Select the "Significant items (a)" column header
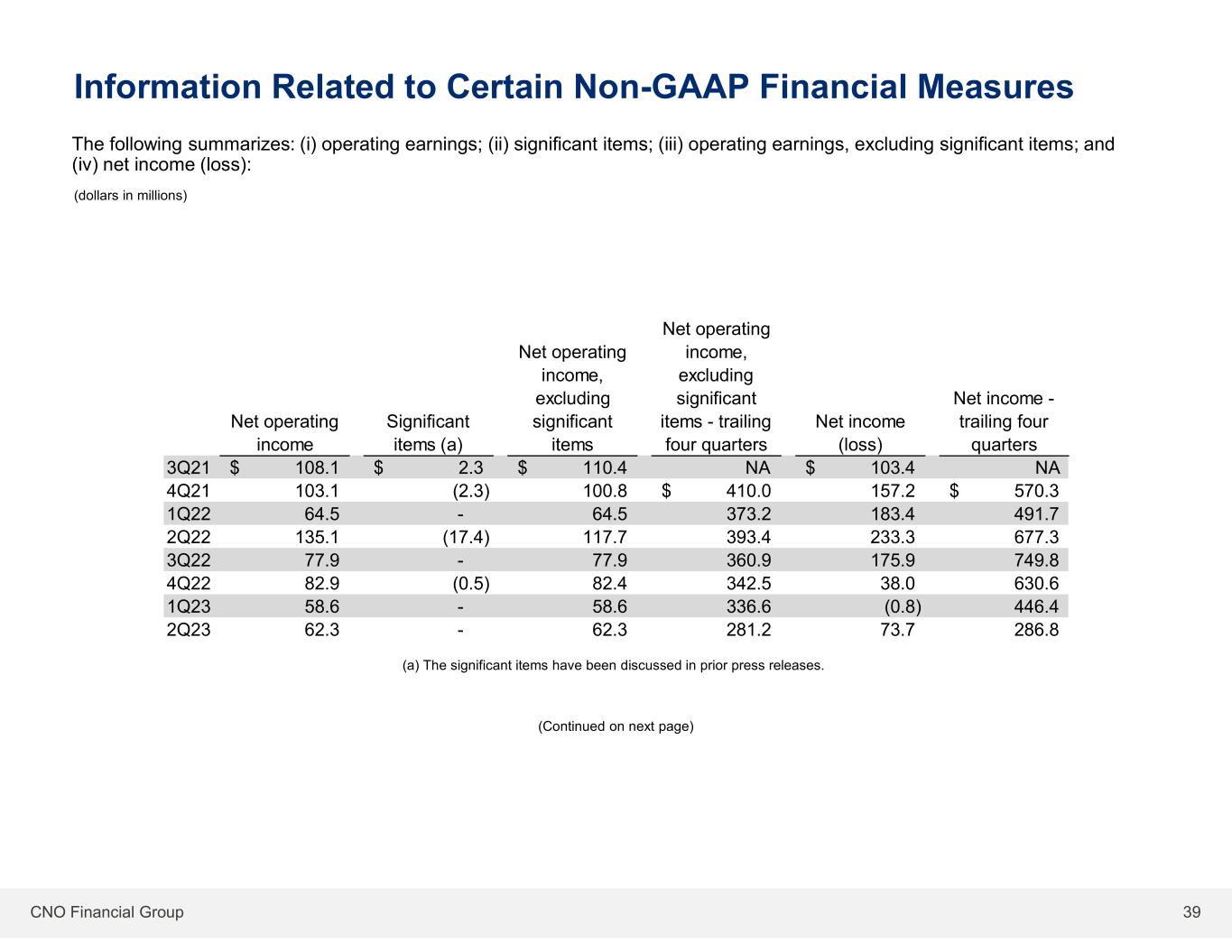Screen dimensions: 1232x952 (428, 432)
